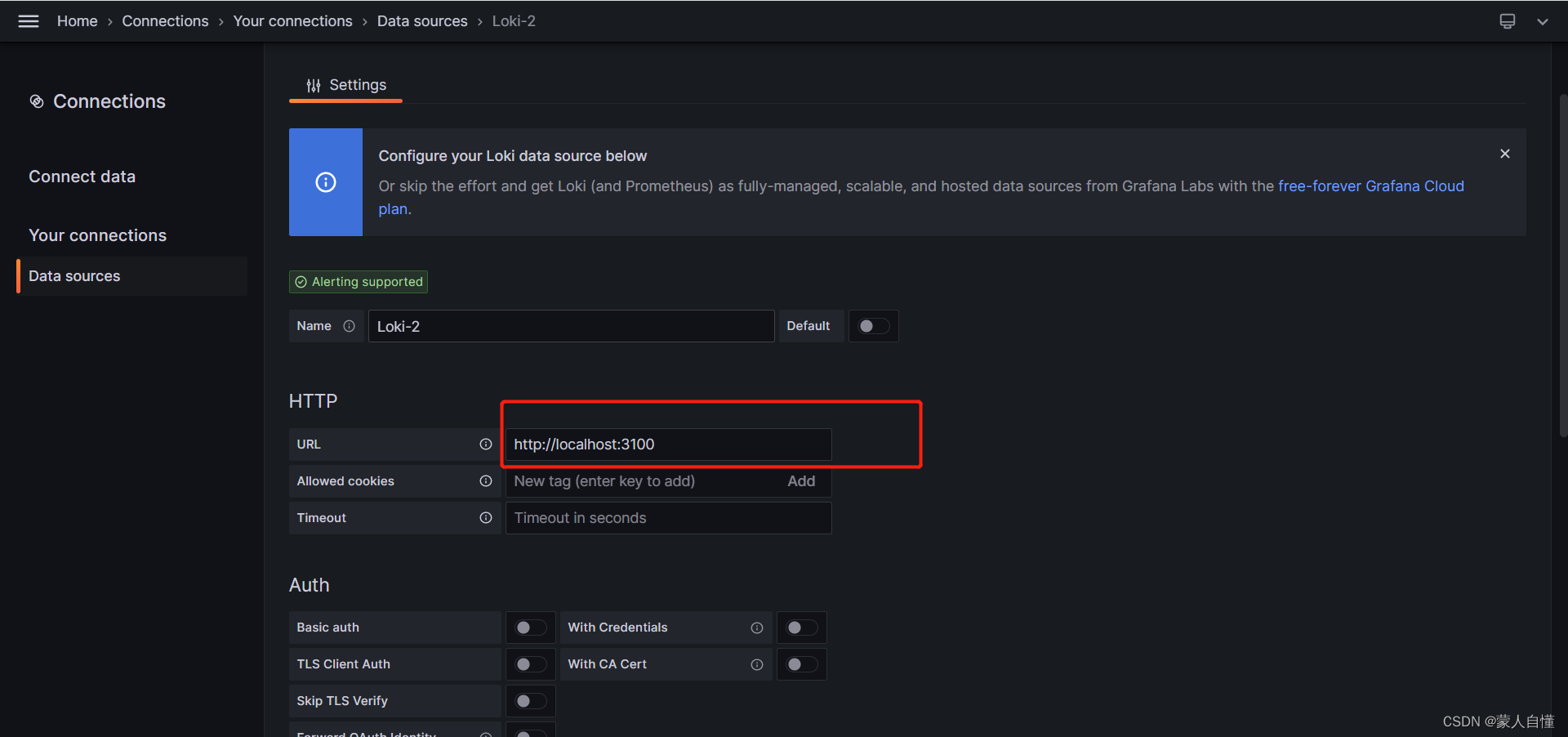Click the info icon beside With CA Cert
The image size is (1568, 737).
click(x=757, y=664)
